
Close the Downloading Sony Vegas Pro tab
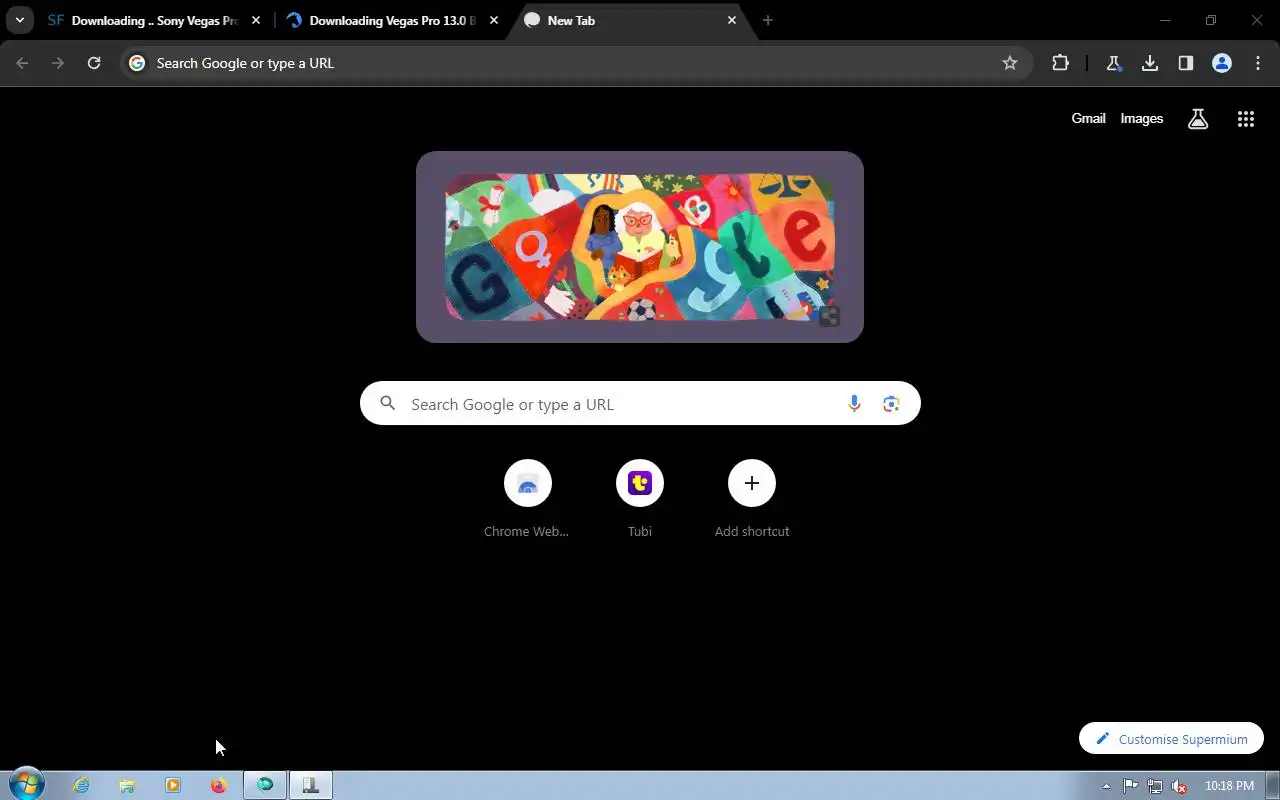tap(256, 20)
